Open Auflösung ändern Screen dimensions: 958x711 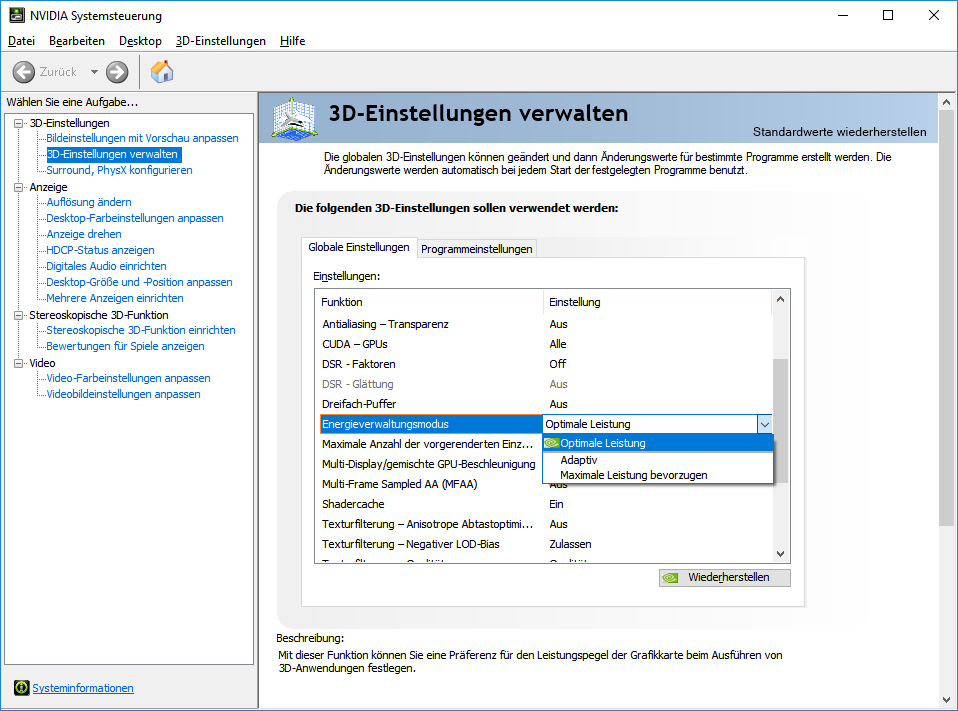[x=89, y=202]
